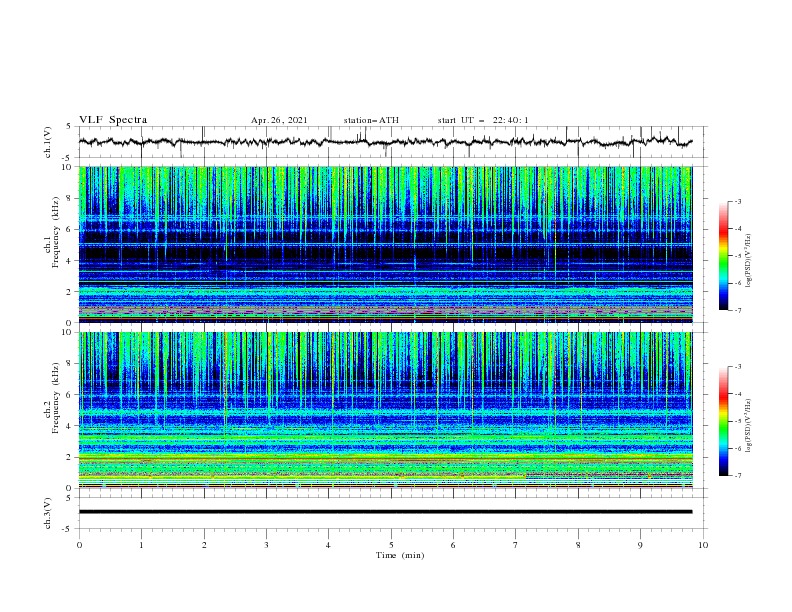
Task: Click time axis tick label '8'
Action: (578, 545)
